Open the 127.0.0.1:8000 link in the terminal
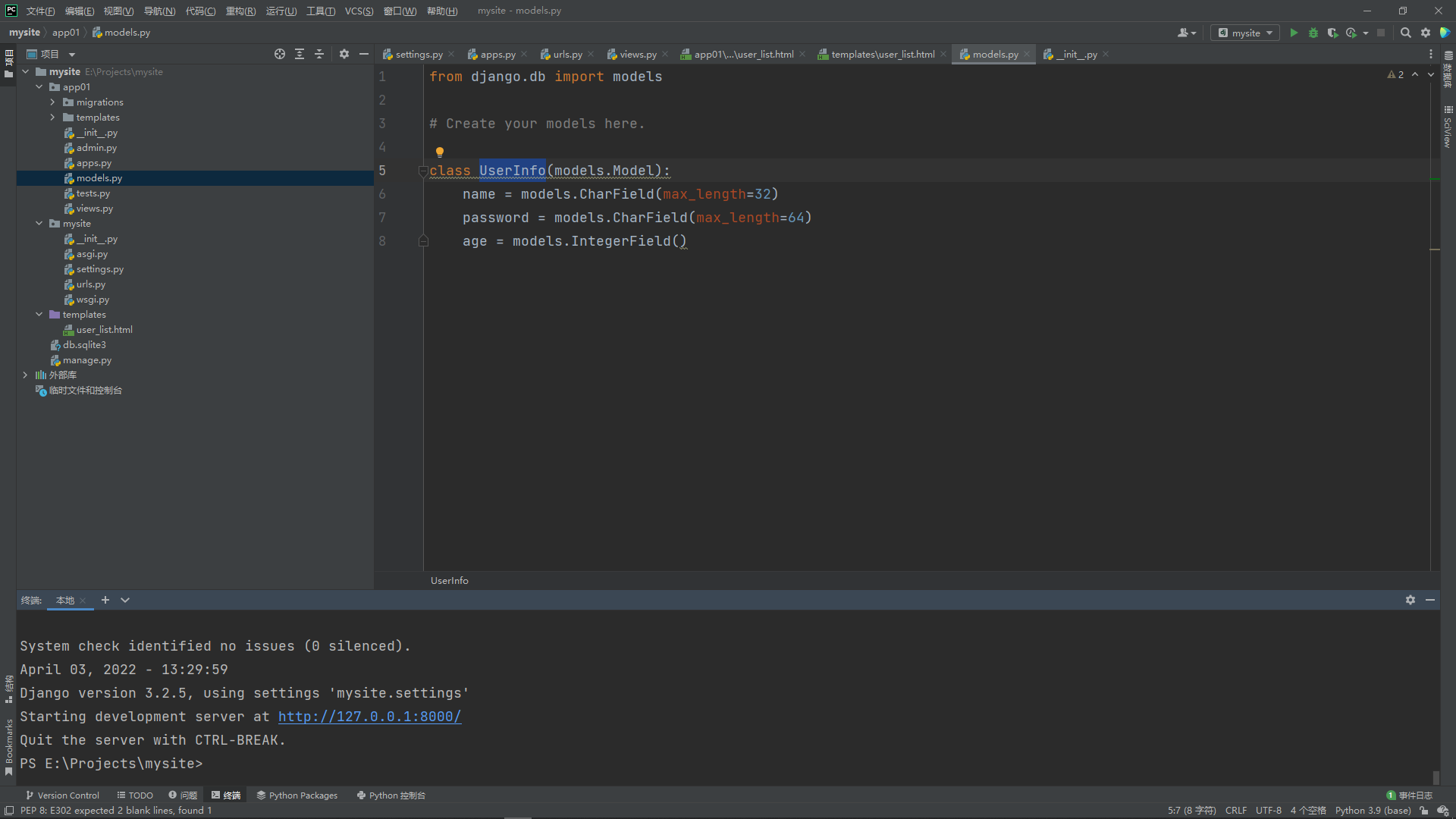The image size is (1456, 819). 369,717
